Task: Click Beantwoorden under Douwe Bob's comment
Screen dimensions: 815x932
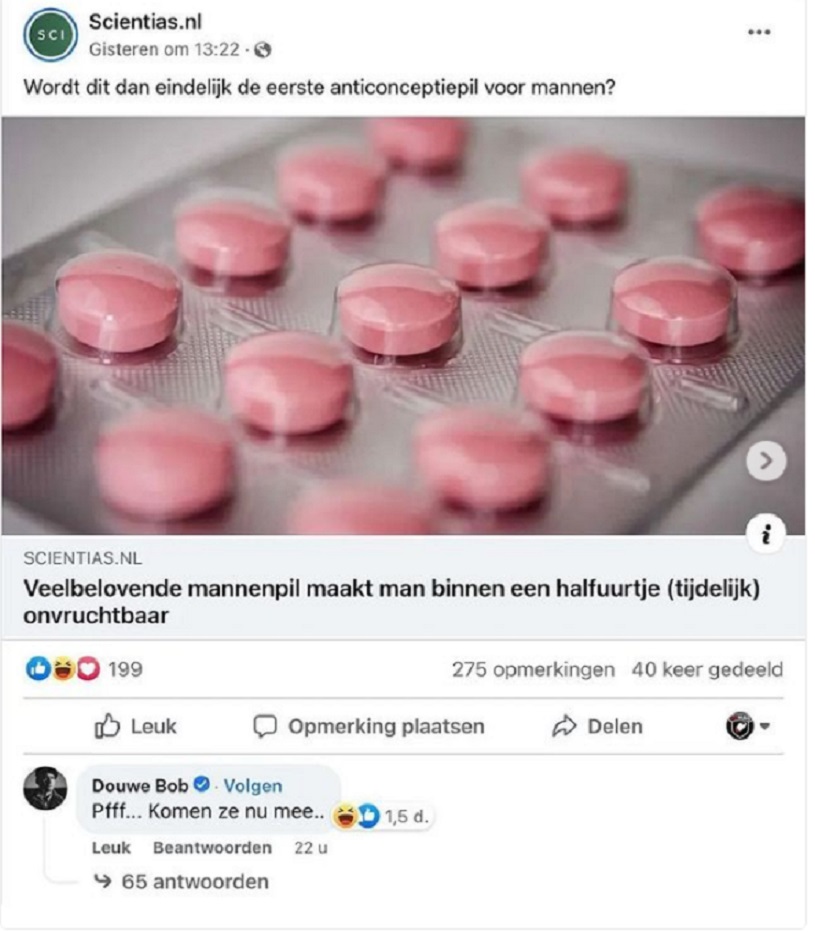Action: (x=212, y=847)
